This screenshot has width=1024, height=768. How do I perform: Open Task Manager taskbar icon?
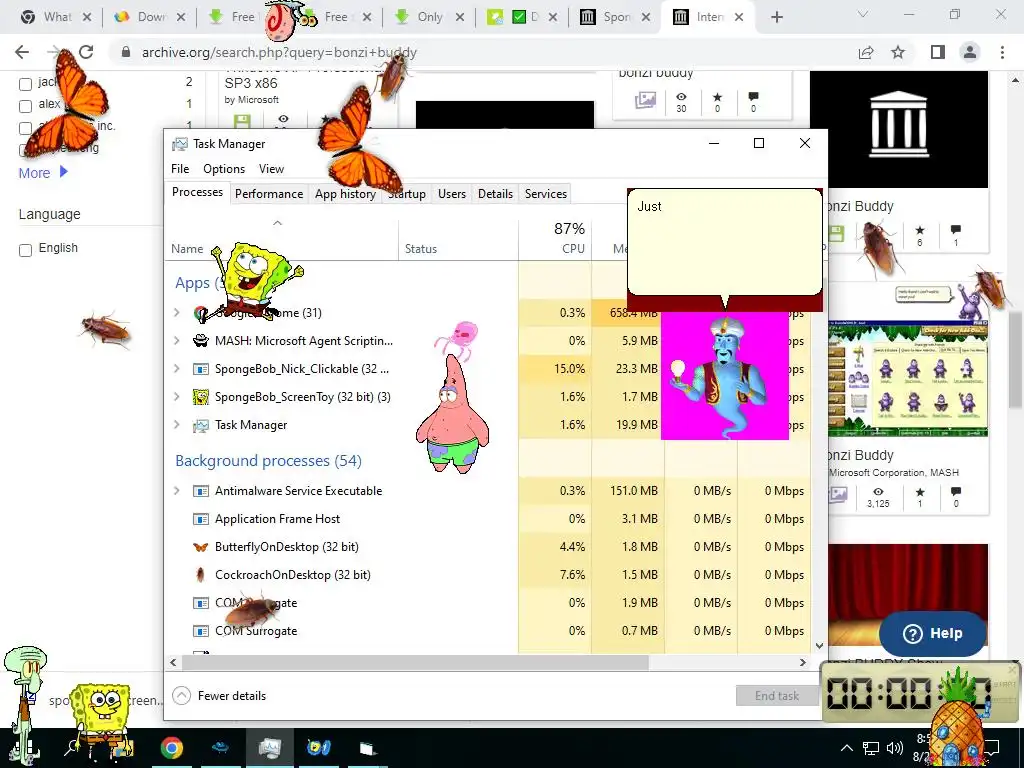(x=269, y=748)
